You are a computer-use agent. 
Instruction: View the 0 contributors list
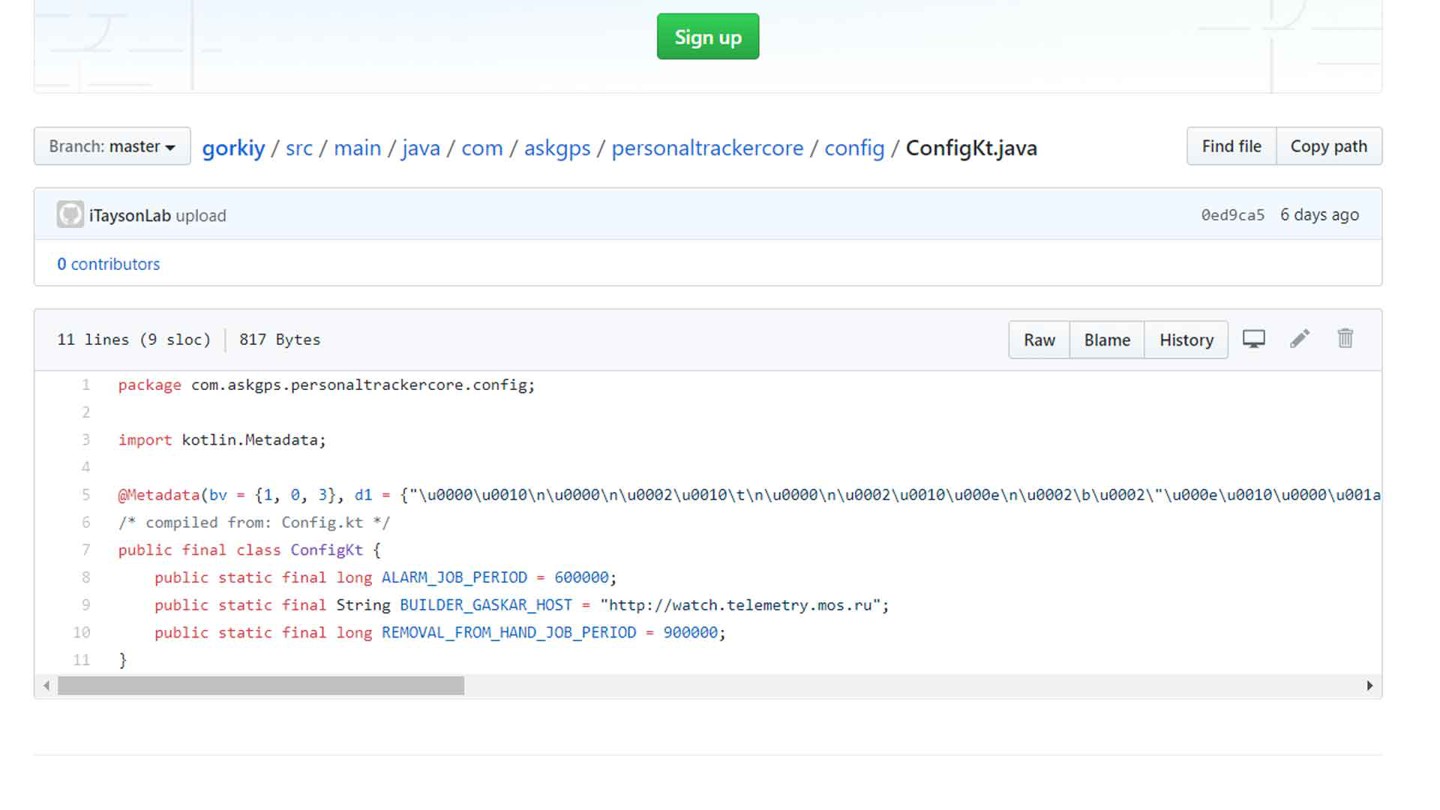[x=108, y=264]
